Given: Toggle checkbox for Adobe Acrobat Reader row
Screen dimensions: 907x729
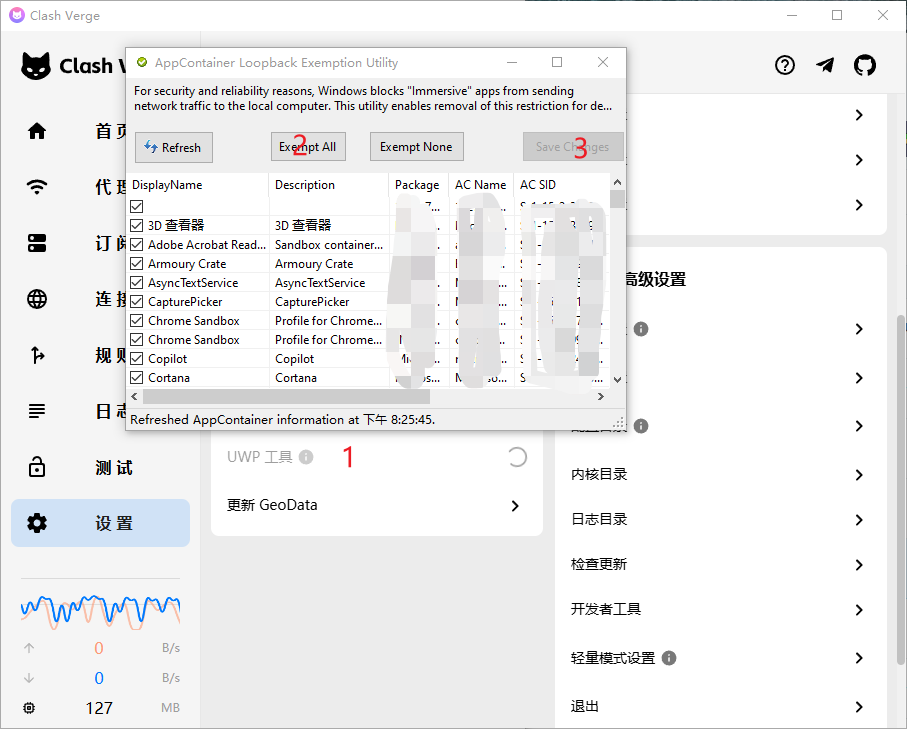Looking at the screenshot, I should 137,245.
